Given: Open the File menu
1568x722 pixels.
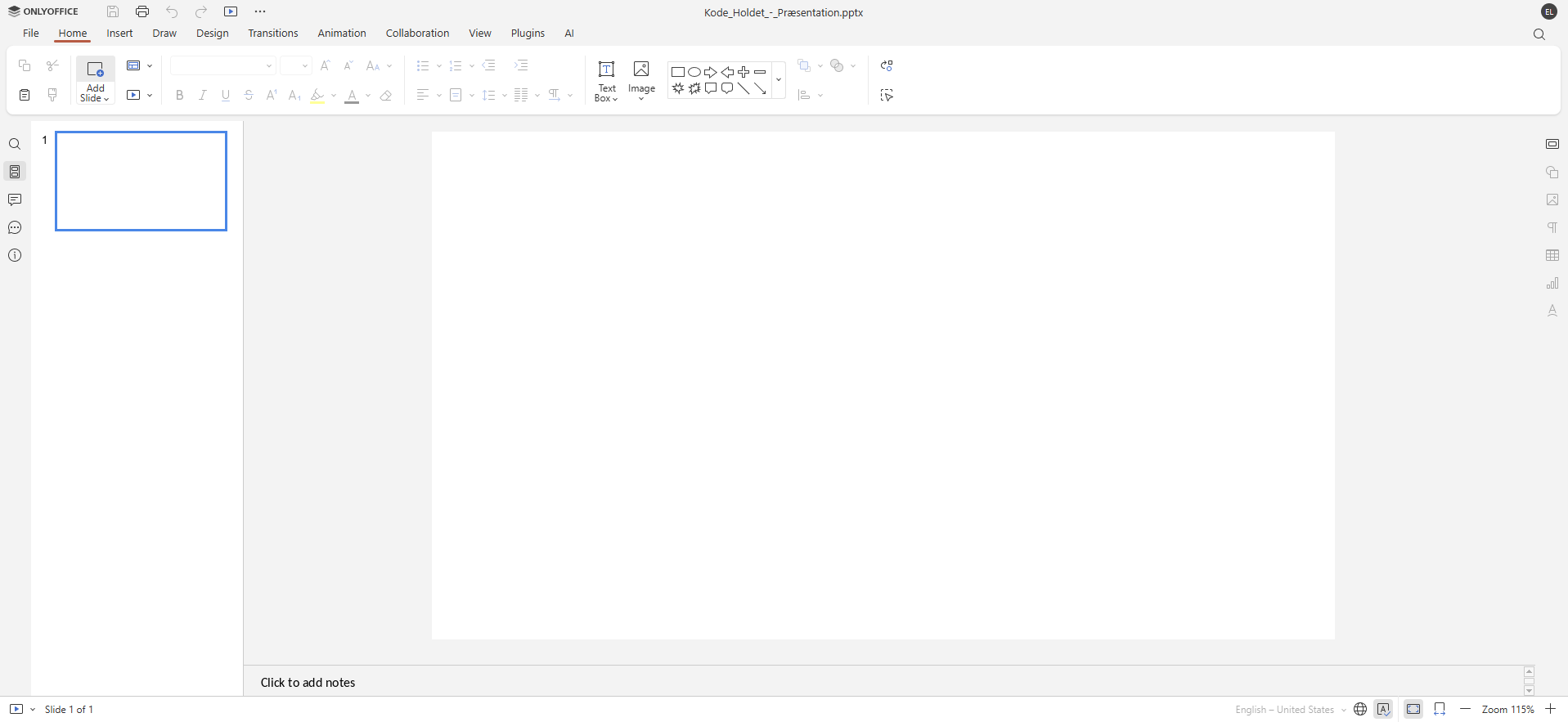Looking at the screenshot, I should 31,34.
